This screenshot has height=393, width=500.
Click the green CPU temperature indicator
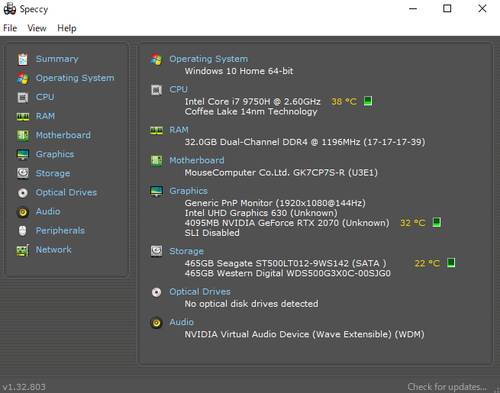click(x=368, y=101)
